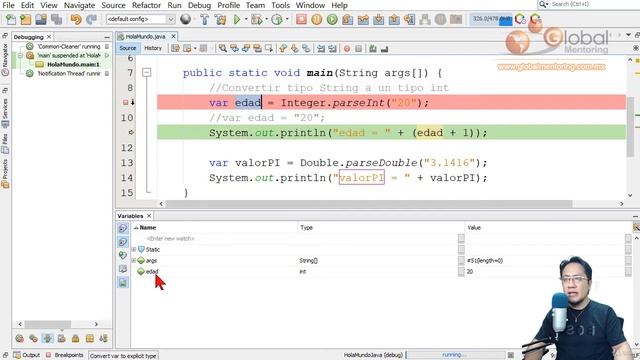Open the Run Project dropdown arrow
The image size is (640, 360).
[x=246, y=19]
